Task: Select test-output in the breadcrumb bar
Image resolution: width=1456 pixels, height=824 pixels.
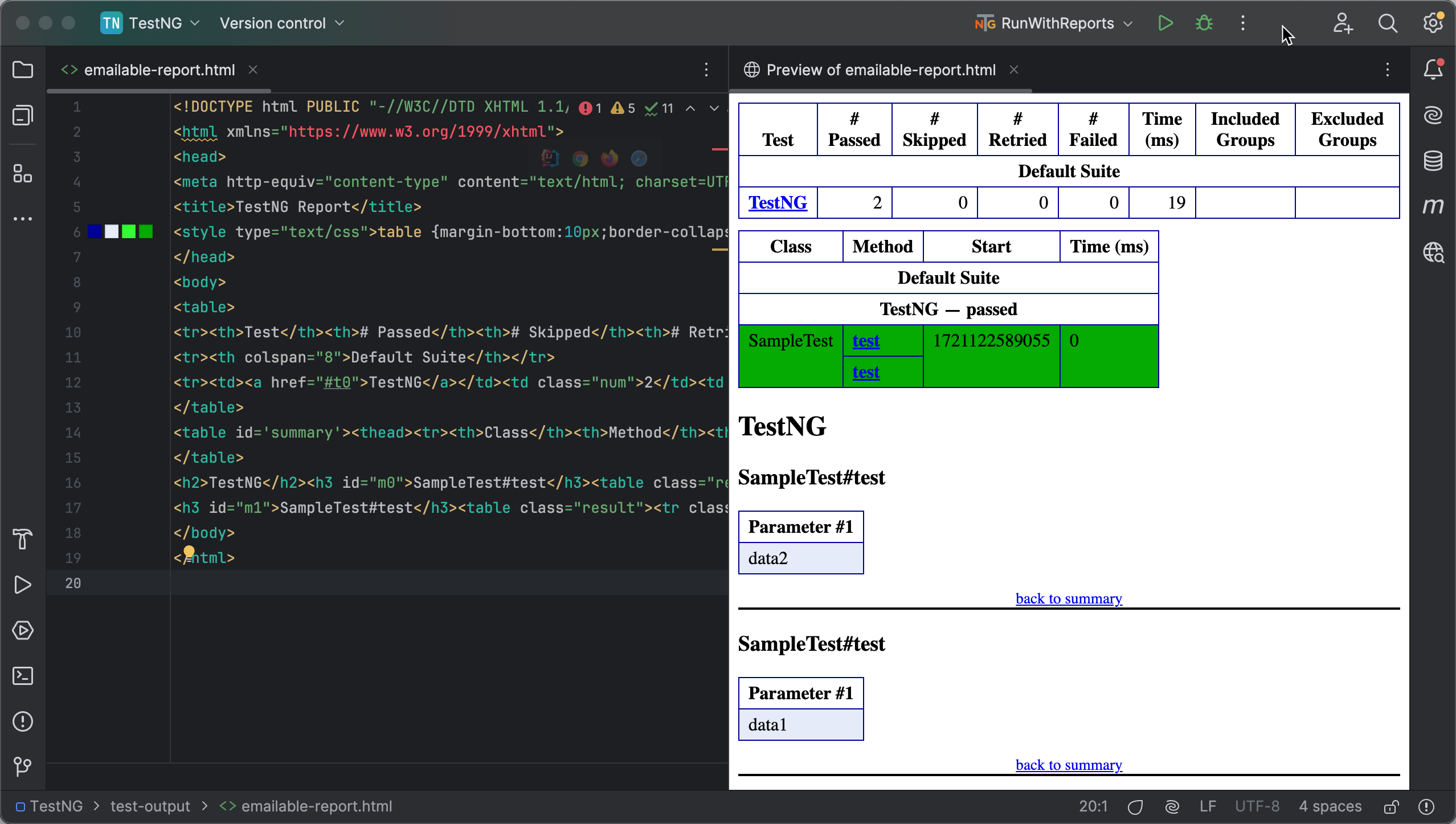Action: point(150,806)
